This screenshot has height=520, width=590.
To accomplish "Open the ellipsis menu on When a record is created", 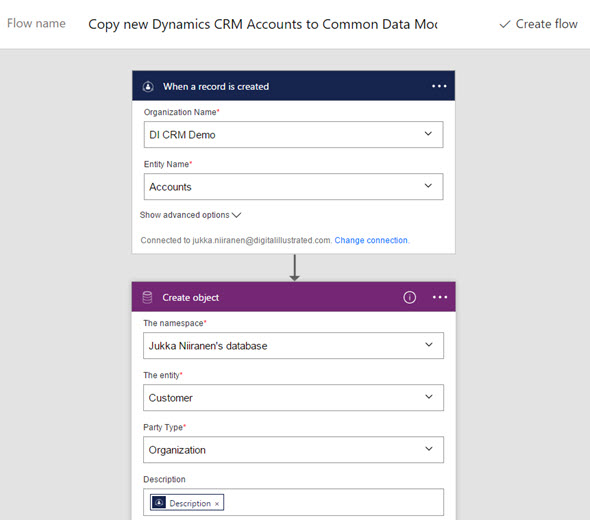I will tap(439, 86).
